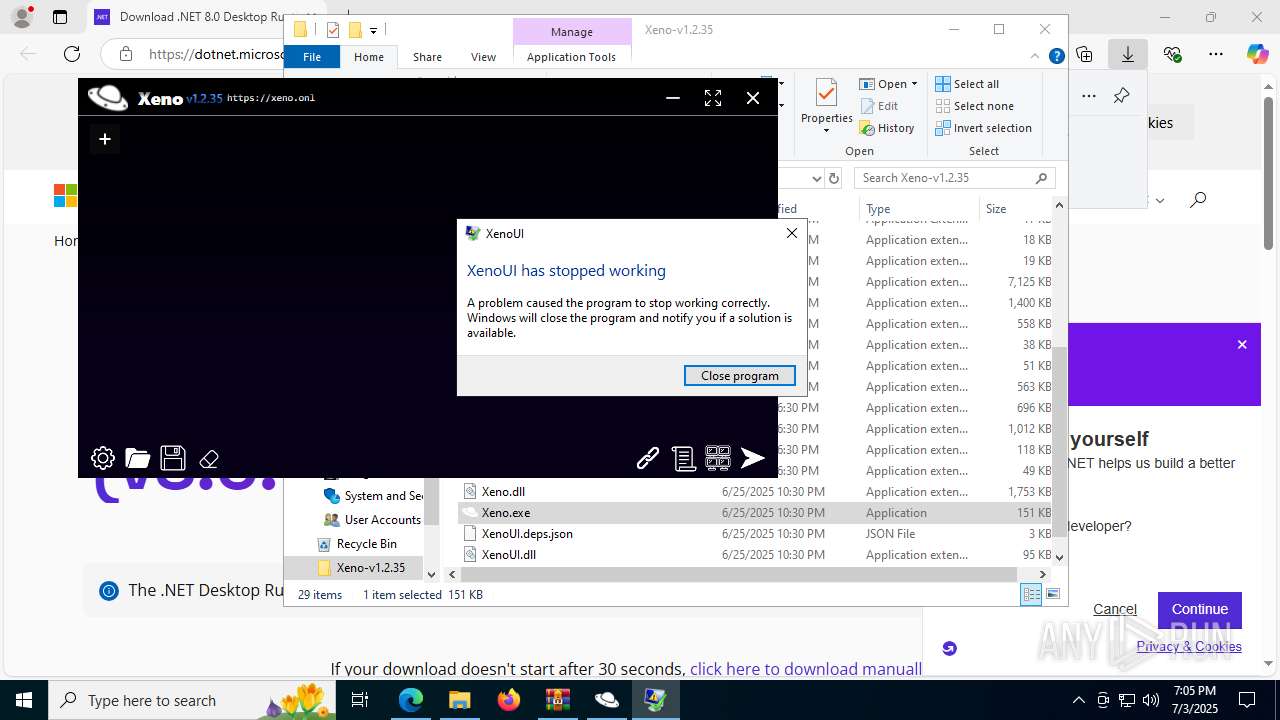Toggle Xeno fullscreen icon
This screenshot has width=1280, height=720.
pos(713,98)
